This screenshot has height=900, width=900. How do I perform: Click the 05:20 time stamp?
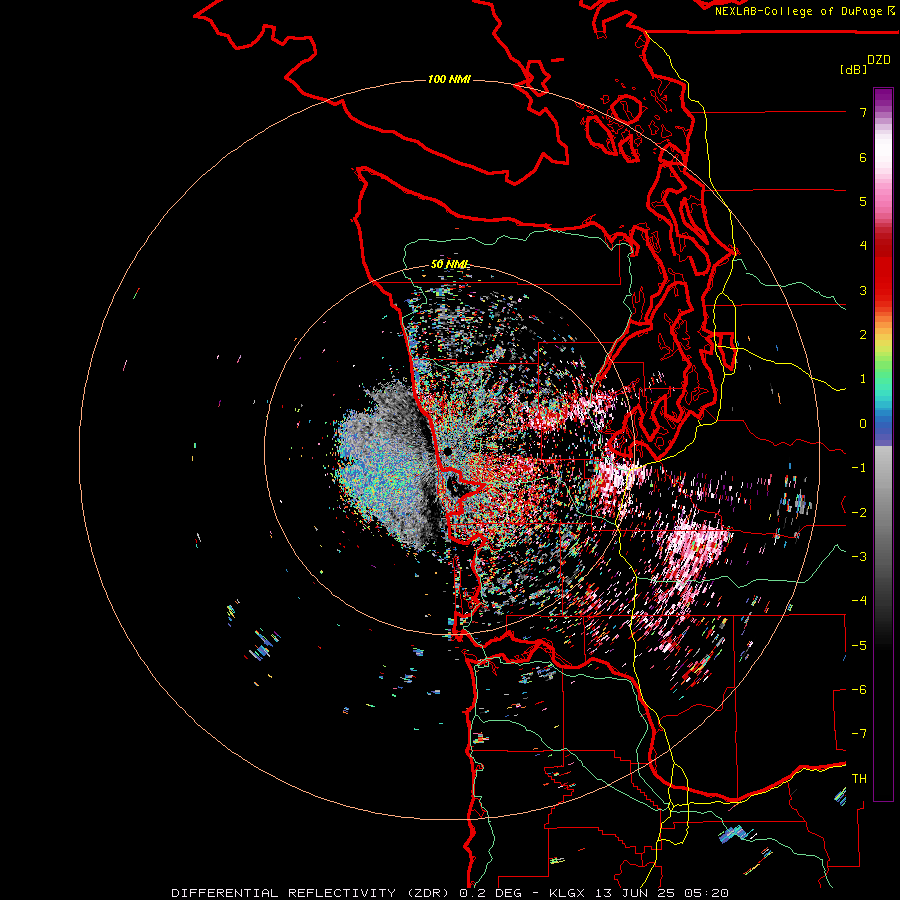tap(707, 893)
